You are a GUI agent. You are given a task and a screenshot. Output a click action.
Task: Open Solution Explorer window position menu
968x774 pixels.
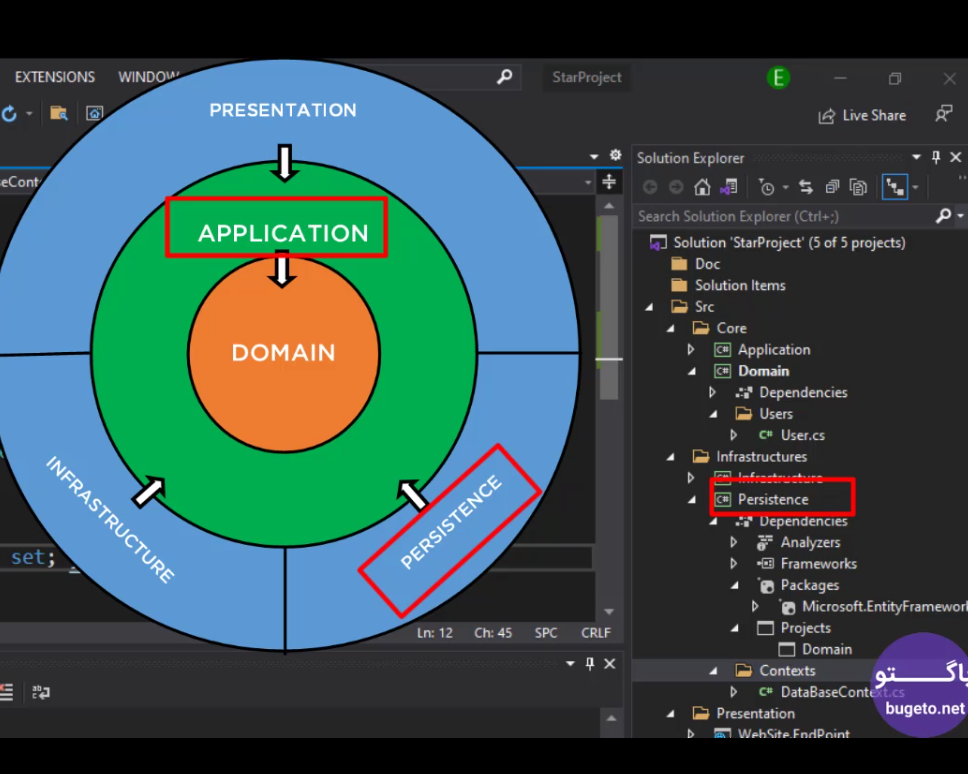click(x=916, y=157)
